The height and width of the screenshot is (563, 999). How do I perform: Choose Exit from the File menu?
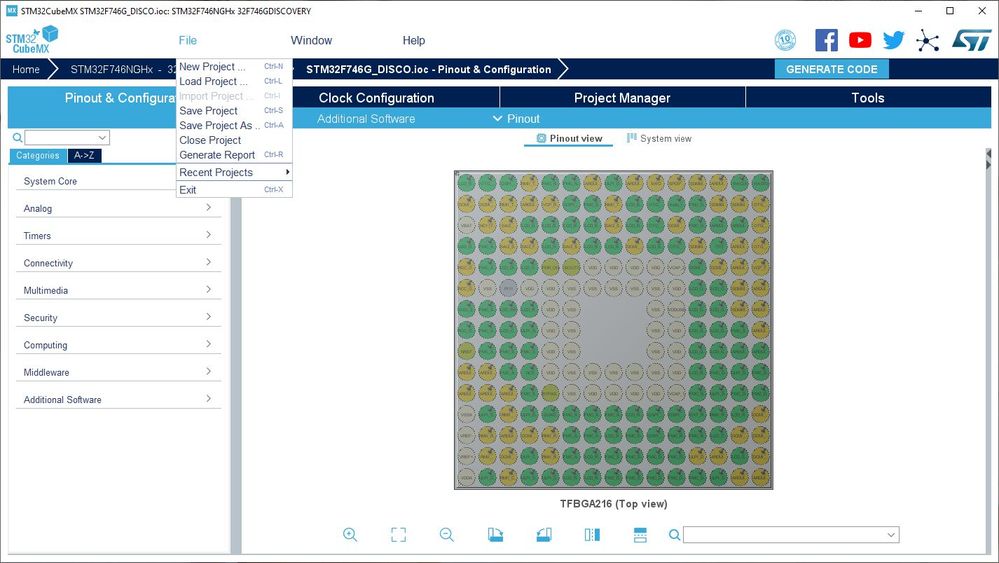[234, 189]
